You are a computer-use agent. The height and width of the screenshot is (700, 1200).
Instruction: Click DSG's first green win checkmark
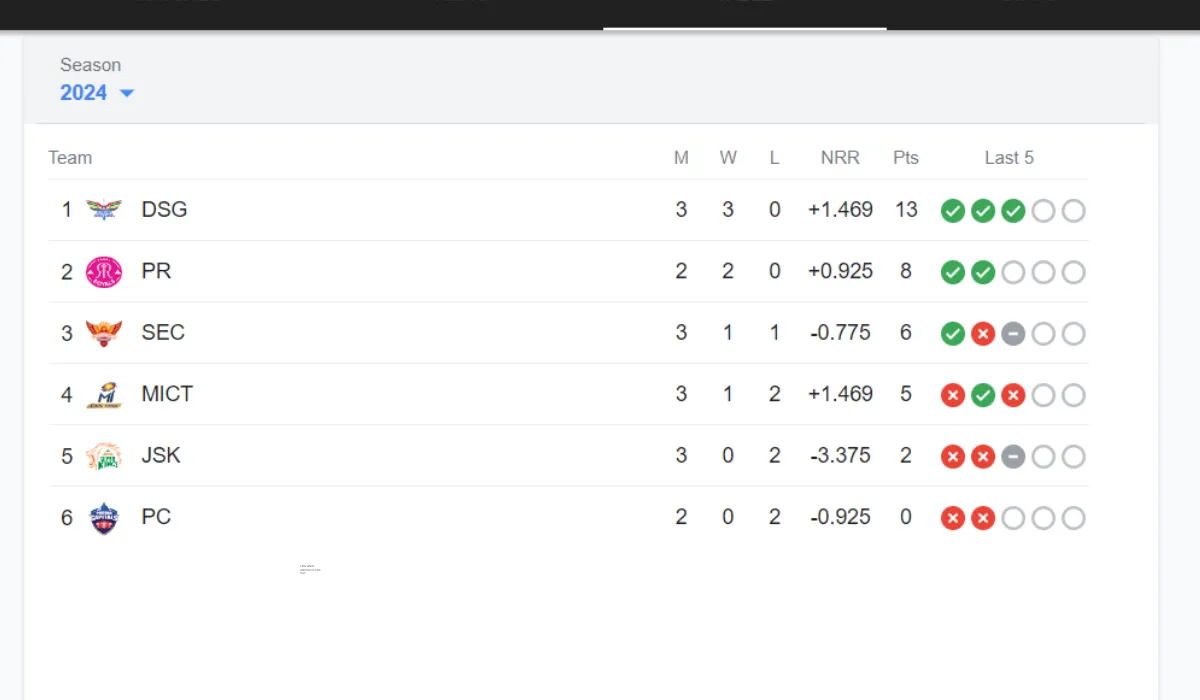(x=953, y=211)
